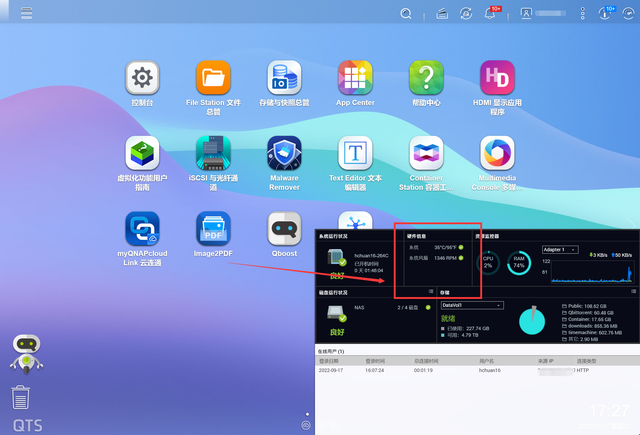Open the user account icon
This screenshot has height=435, width=640.
coord(526,13)
